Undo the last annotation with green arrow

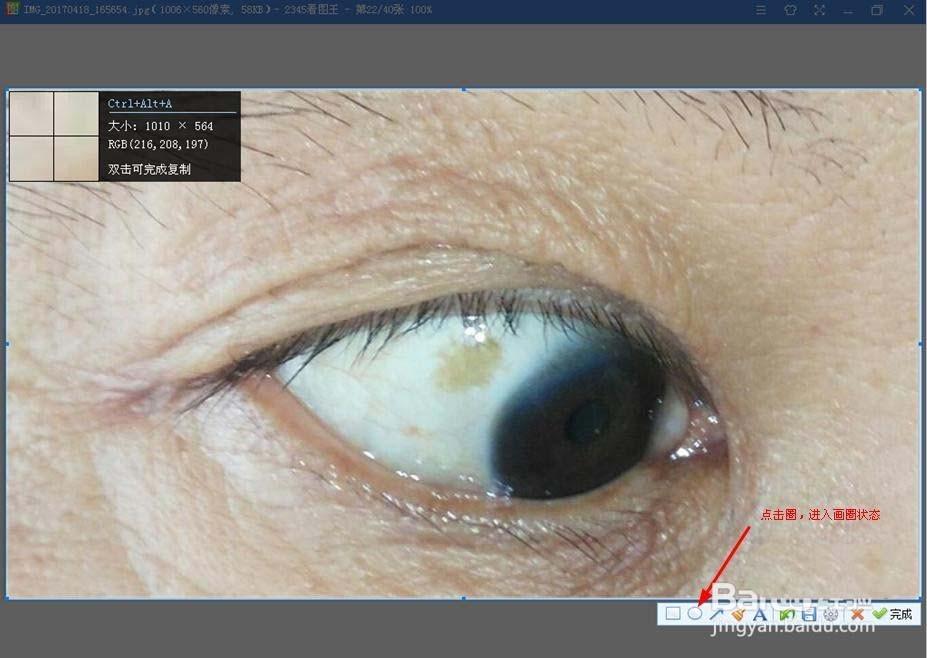(x=787, y=614)
